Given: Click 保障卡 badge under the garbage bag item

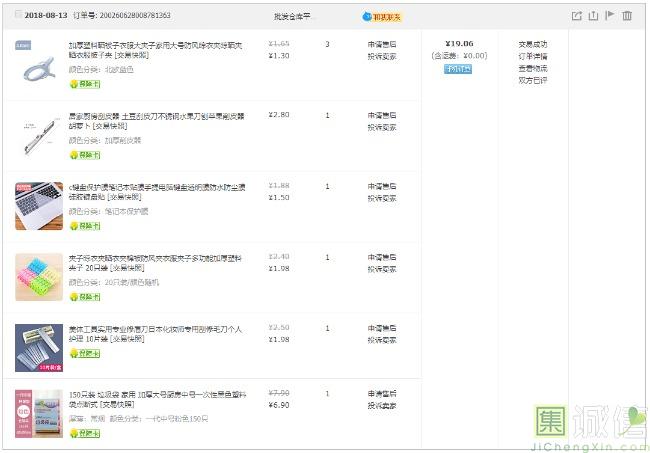Looking at the screenshot, I should coord(85,433).
